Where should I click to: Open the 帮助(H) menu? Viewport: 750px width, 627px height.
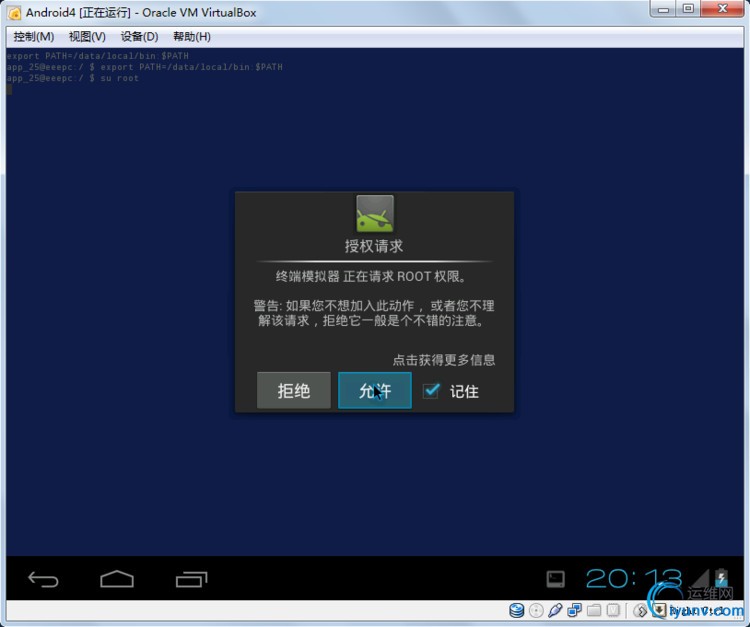pos(192,37)
